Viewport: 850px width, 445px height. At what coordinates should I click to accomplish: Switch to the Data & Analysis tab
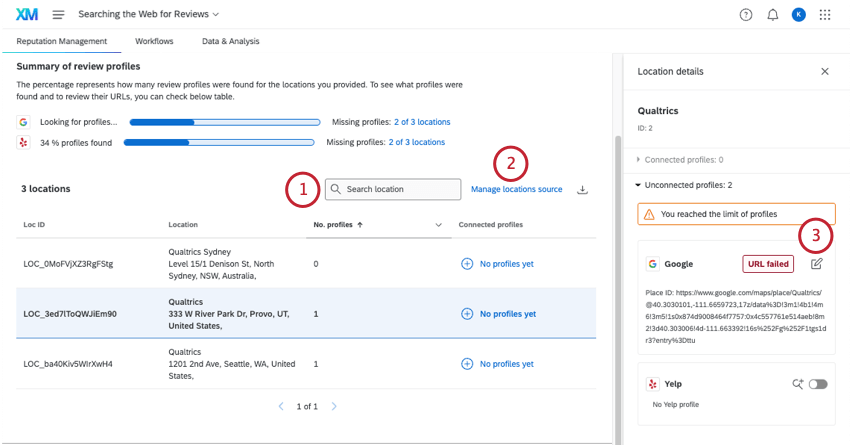coord(230,41)
